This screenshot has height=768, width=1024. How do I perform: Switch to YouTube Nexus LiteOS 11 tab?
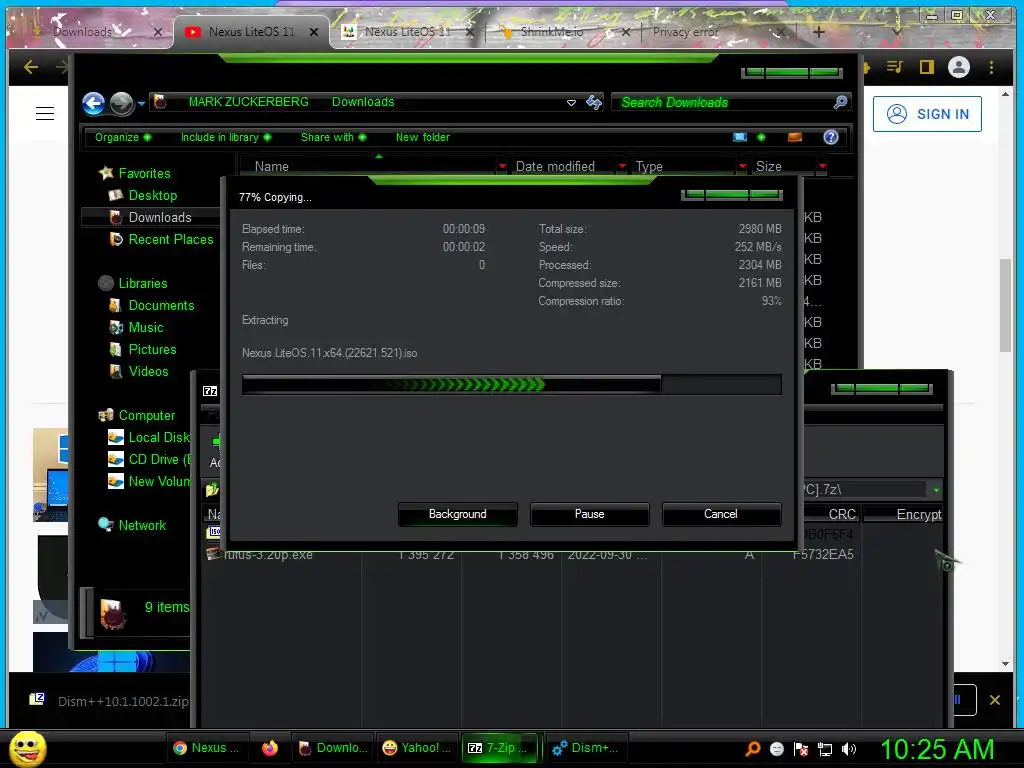[x=251, y=31]
